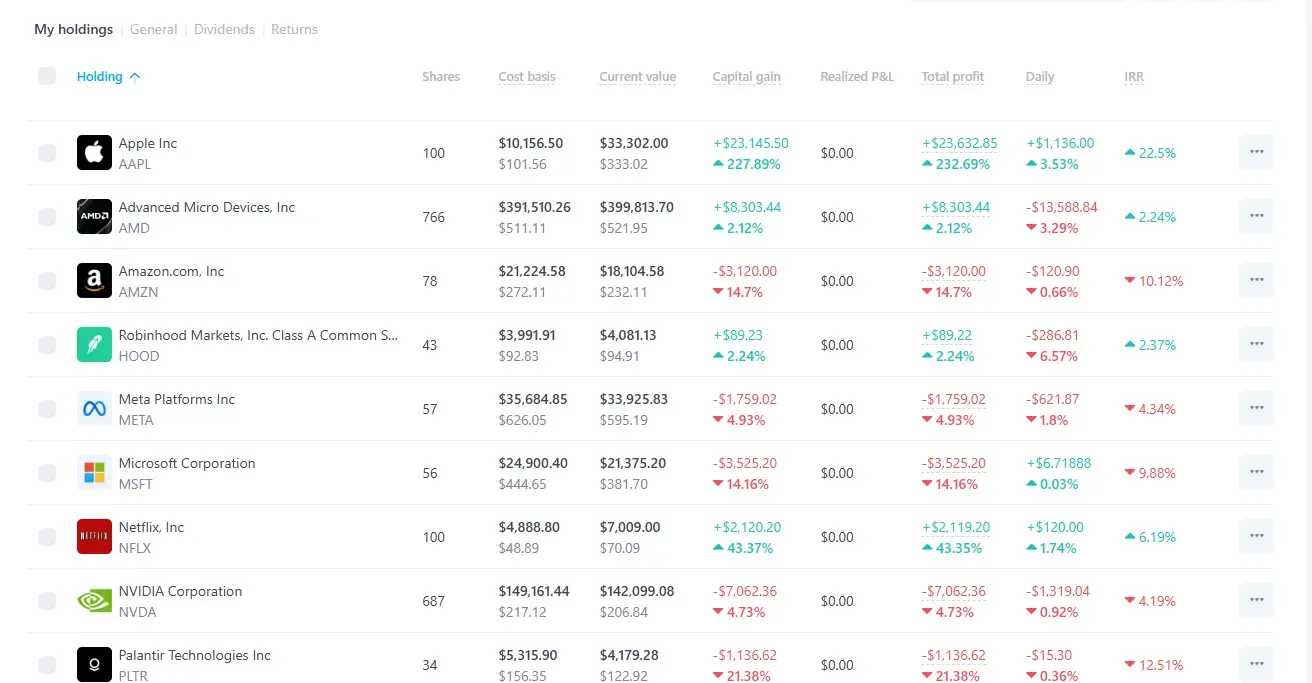Click the AMD logo icon

point(94,217)
